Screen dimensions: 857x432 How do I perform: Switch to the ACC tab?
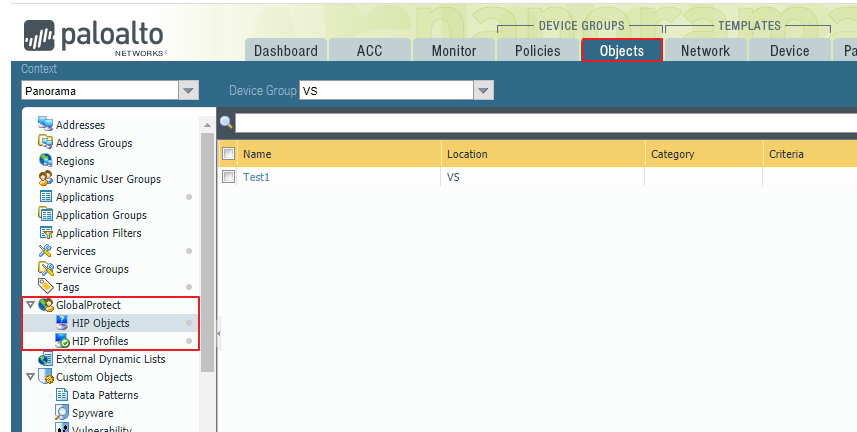click(x=369, y=50)
